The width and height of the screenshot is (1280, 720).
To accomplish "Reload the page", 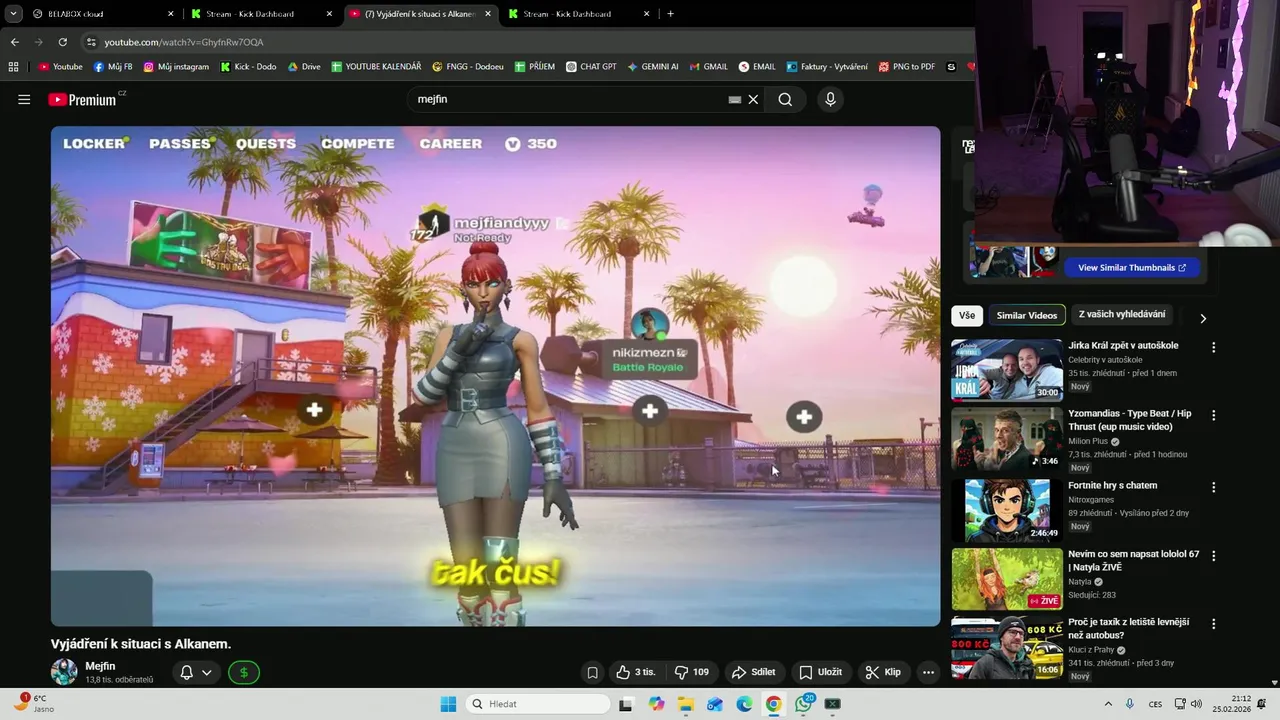I will [63, 42].
